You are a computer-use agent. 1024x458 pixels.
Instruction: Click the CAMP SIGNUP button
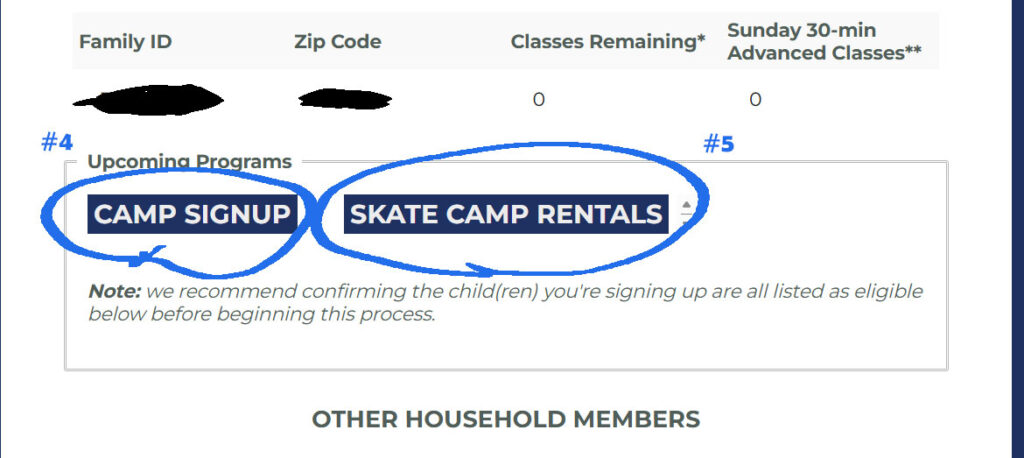[x=192, y=214]
